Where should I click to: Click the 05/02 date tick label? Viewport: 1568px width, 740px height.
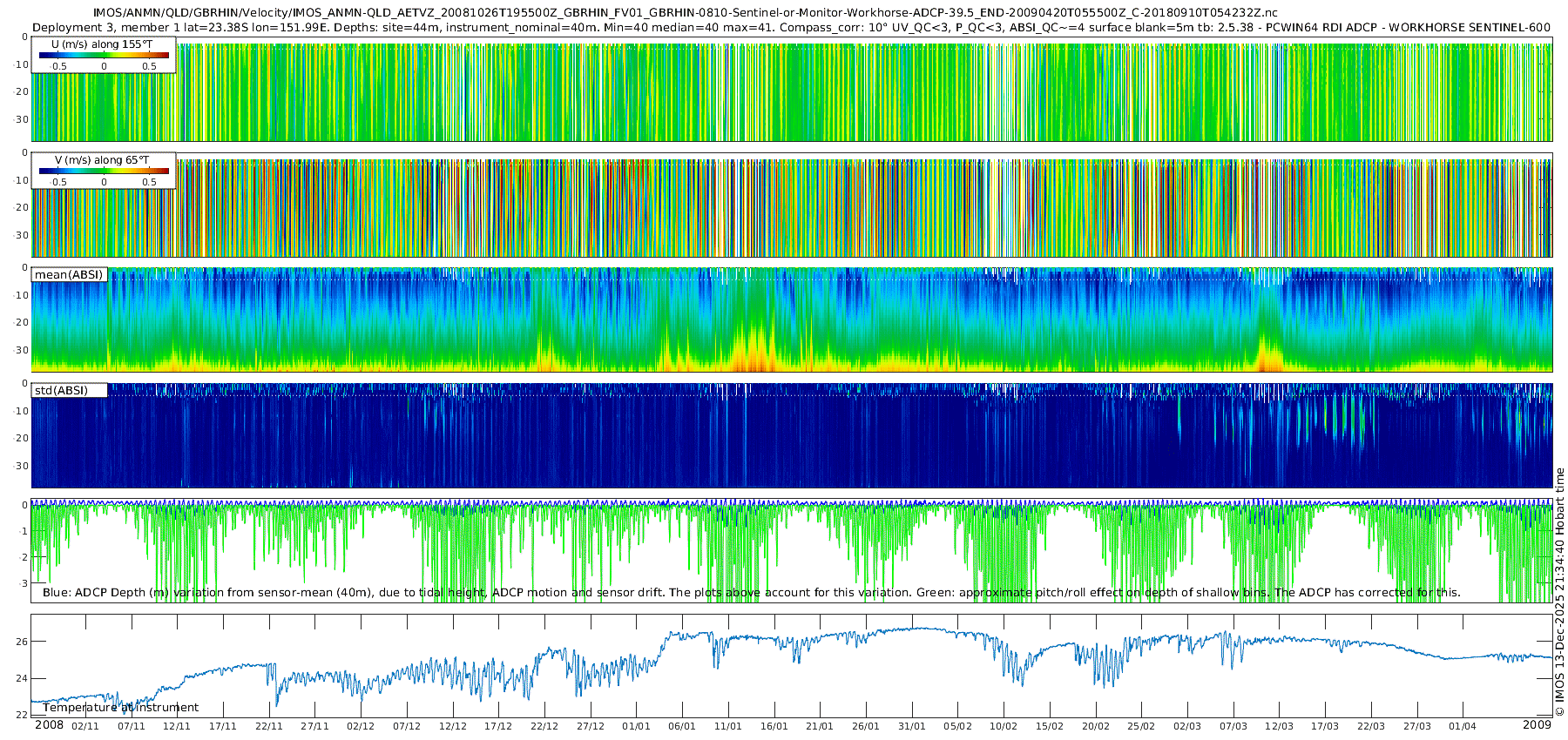coord(957,726)
